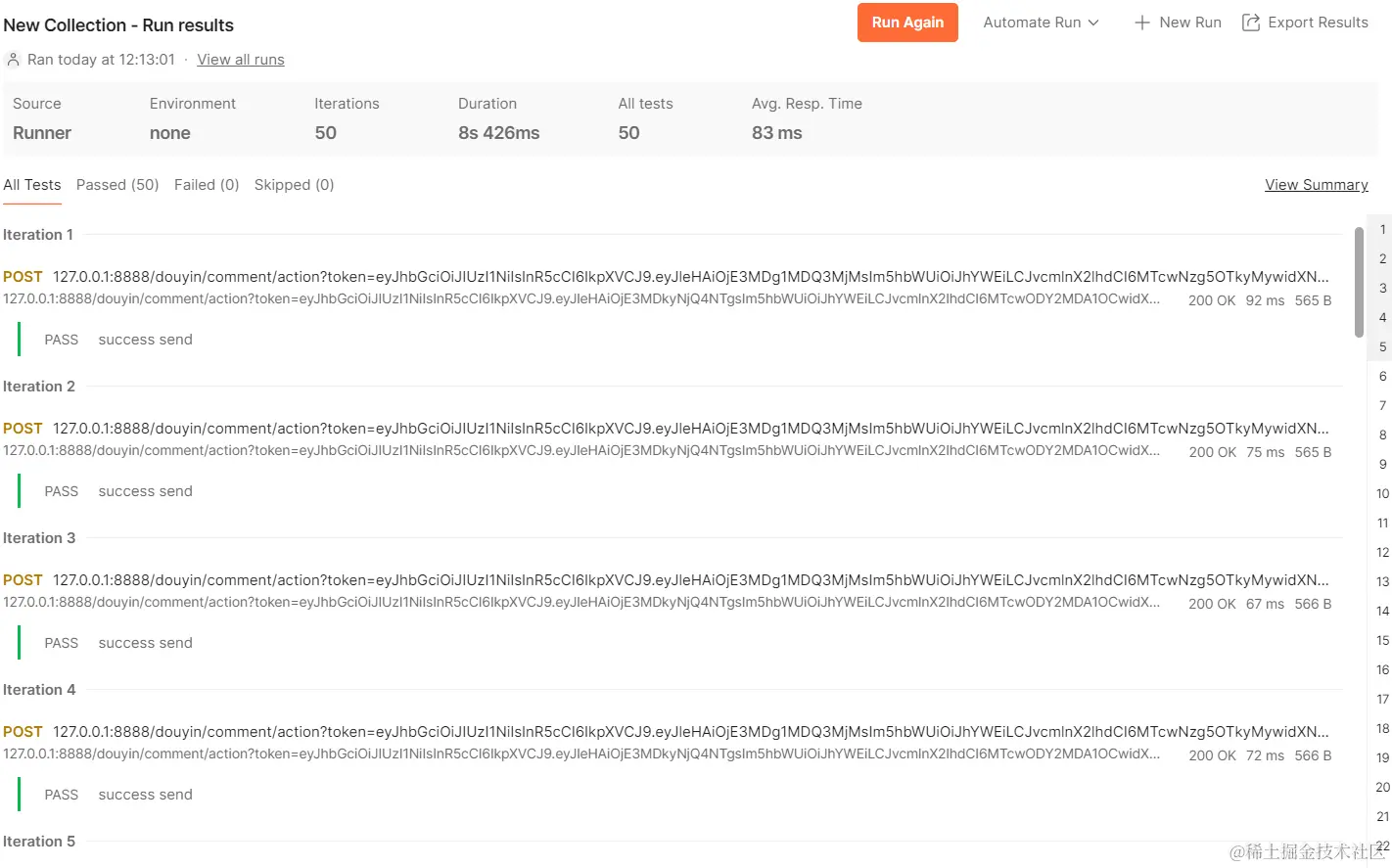The image size is (1392, 868).
Task: Click the 67 ms response time
Action: point(1265,604)
